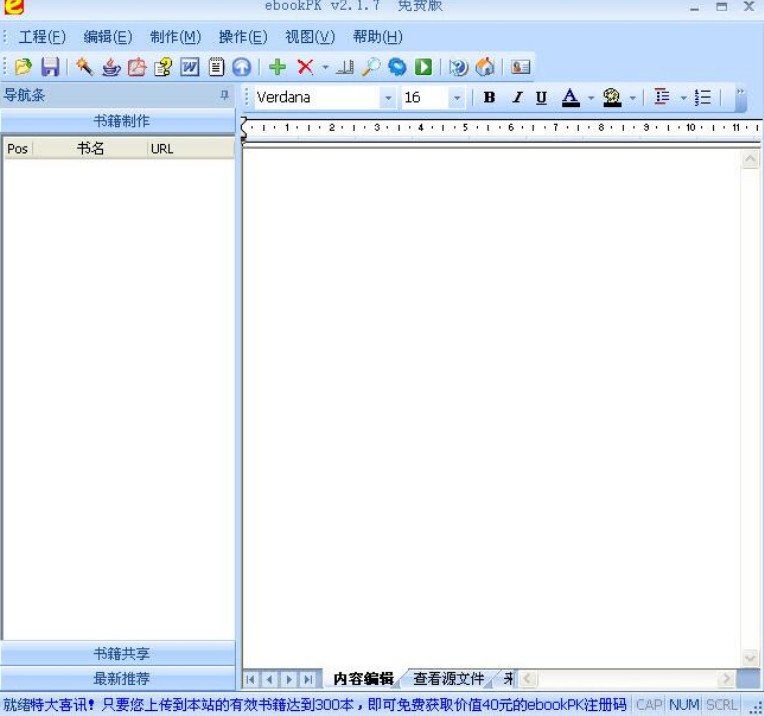Toggle italic text formatting
Screen dimensions: 764x716
click(516, 97)
